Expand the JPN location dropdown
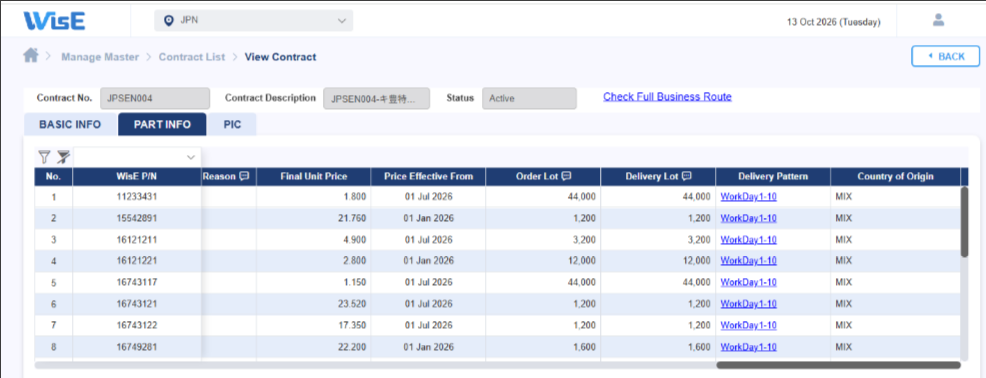 point(253,21)
